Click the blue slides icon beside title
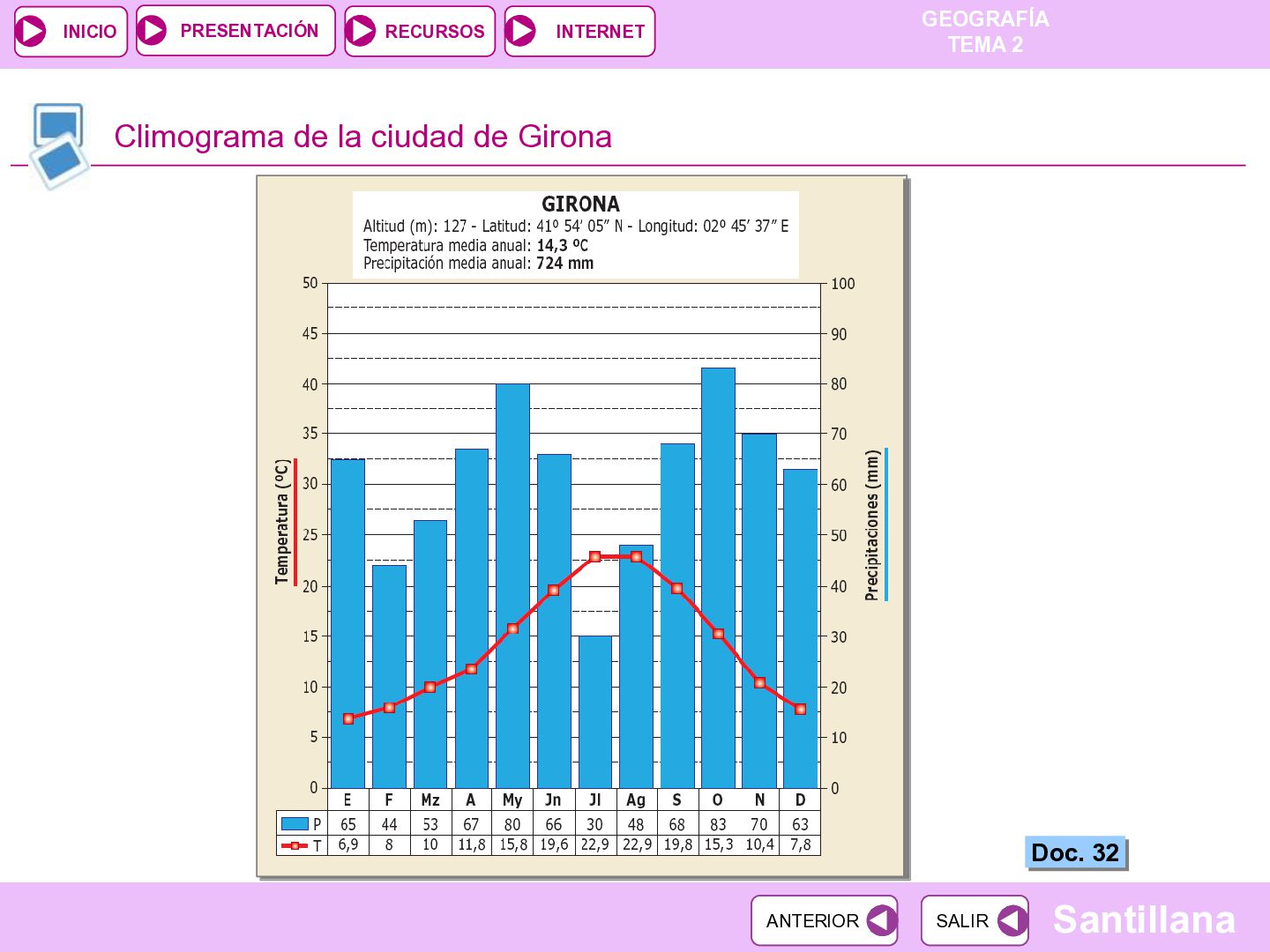The width and height of the screenshot is (1270, 952). (59, 145)
